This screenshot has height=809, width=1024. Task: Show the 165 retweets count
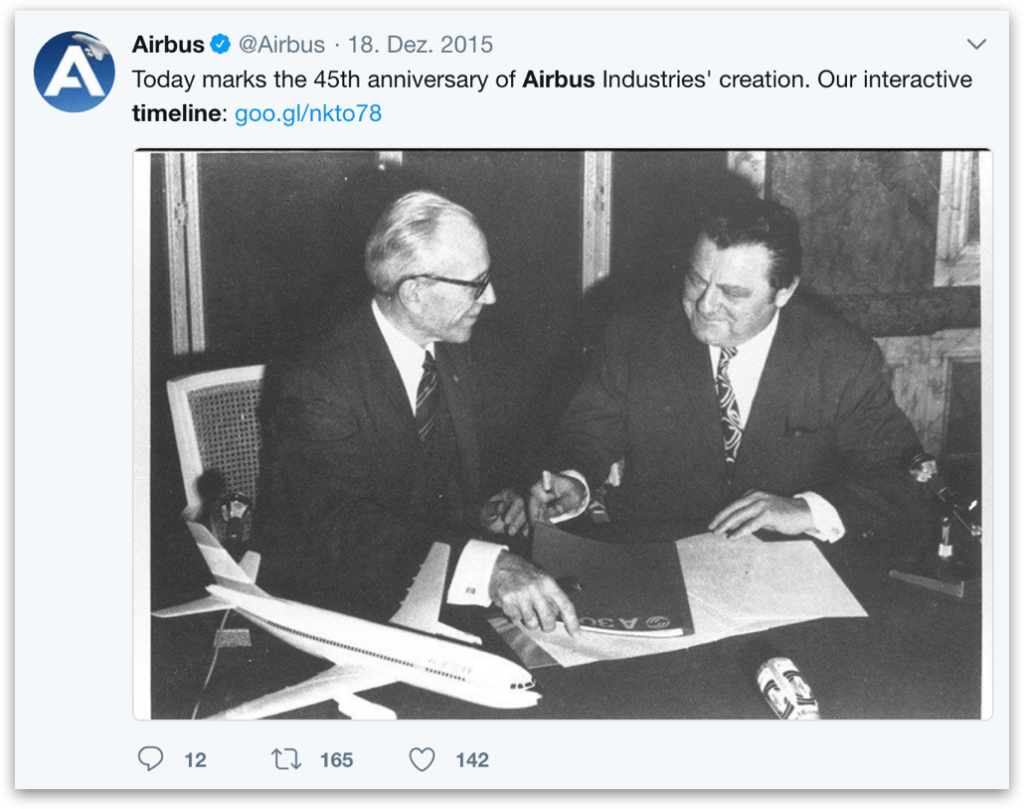[x=336, y=760]
